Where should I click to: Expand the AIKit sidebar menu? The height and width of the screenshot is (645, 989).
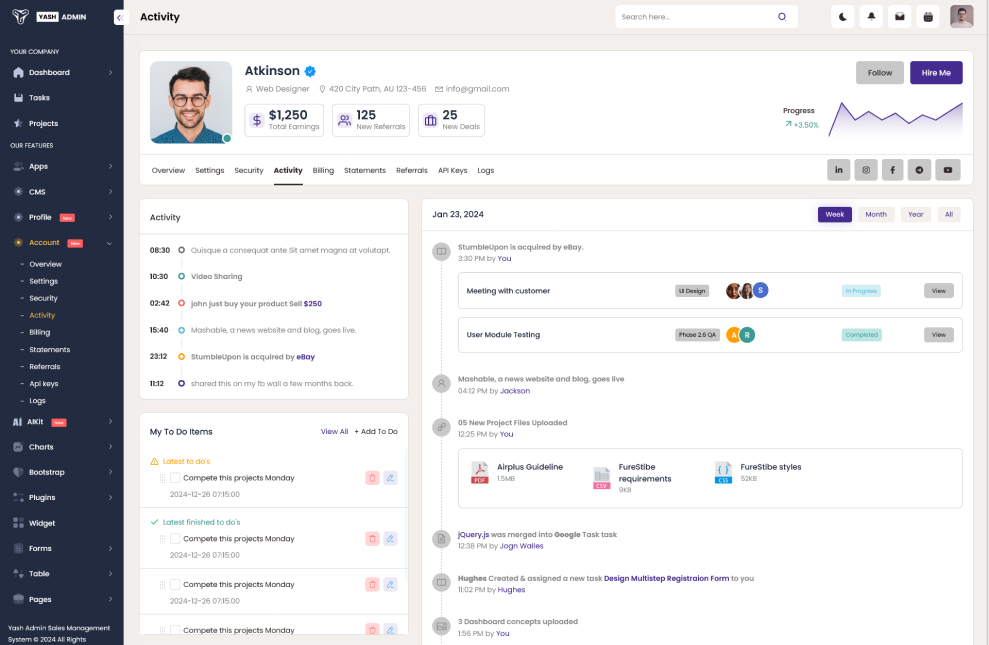tap(110, 421)
